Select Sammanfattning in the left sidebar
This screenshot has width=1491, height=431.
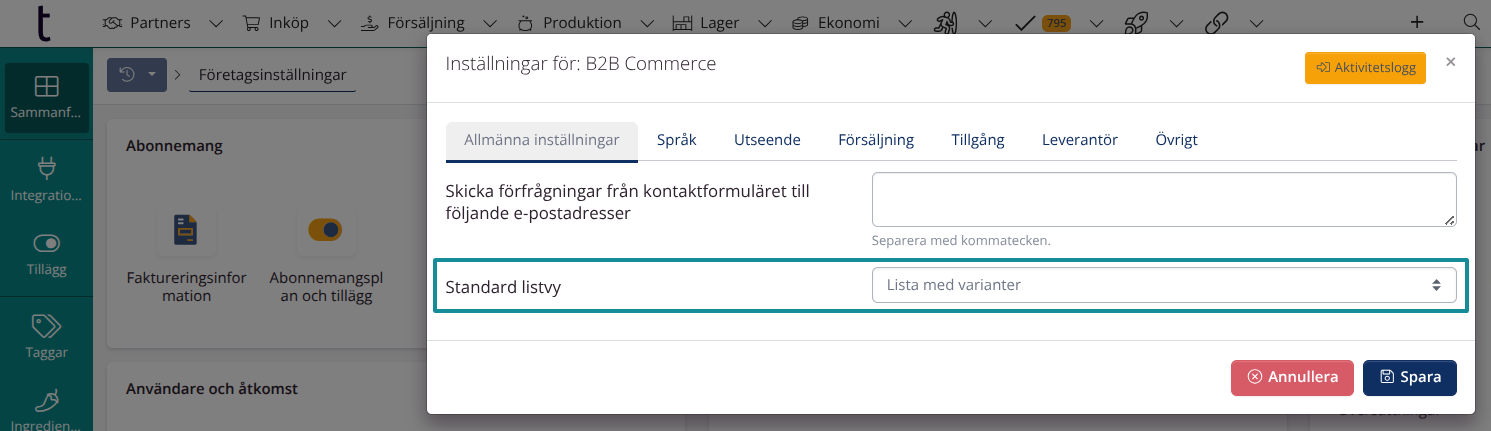(x=46, y=98)
